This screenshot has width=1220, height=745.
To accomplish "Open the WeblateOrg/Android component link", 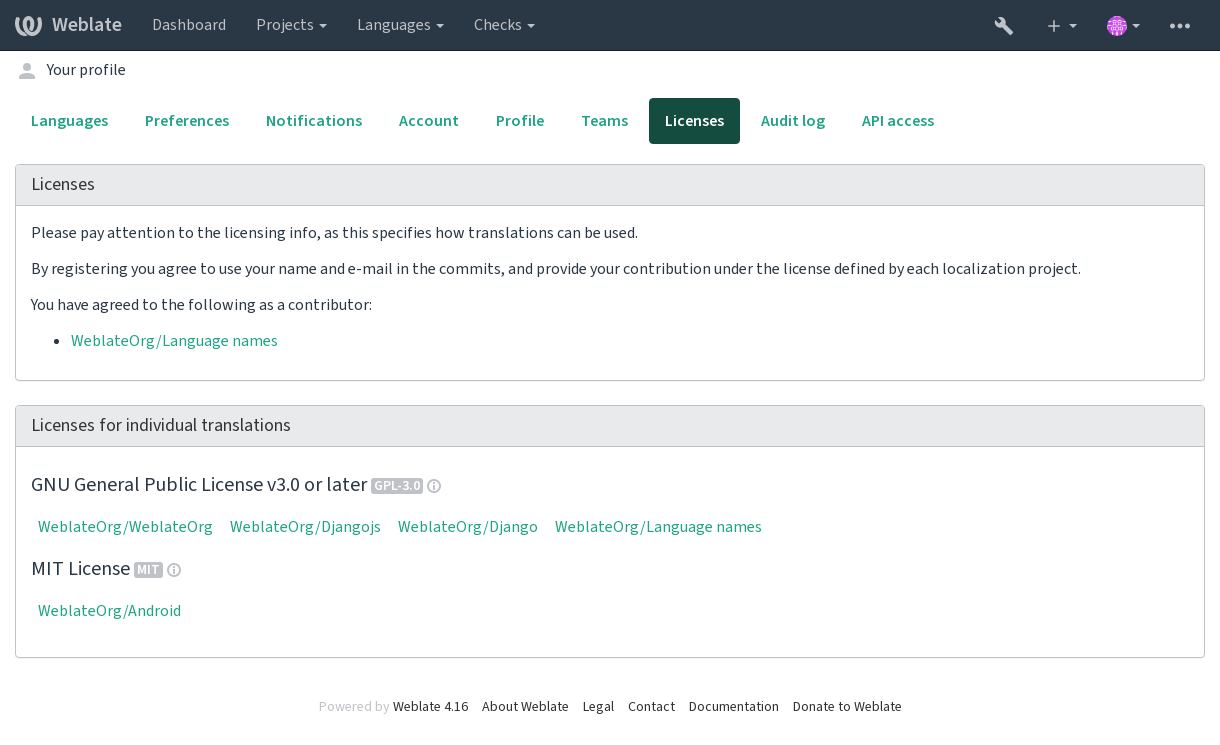I will point(109,611).
